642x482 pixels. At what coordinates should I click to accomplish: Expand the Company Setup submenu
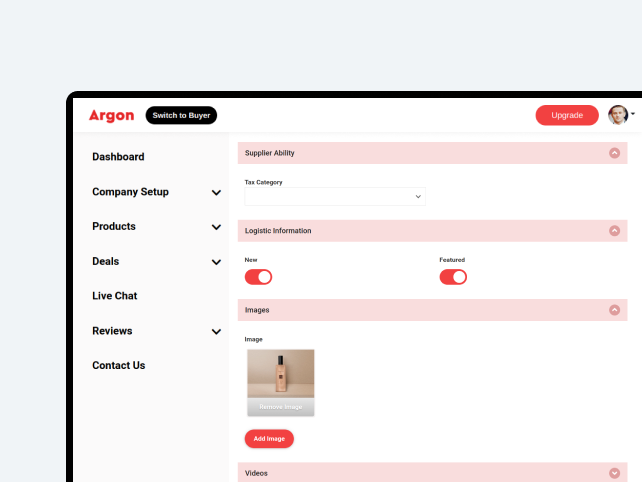point(216,192)
